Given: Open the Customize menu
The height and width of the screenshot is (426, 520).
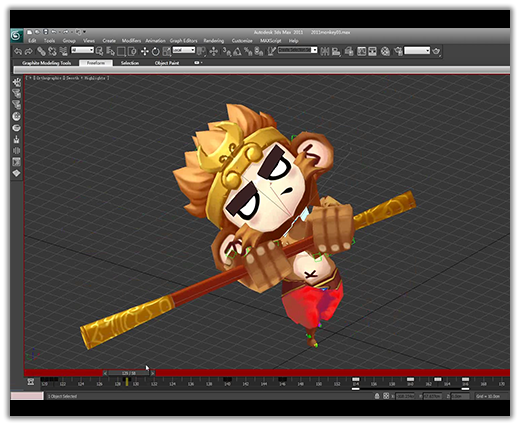Looking at the screenshot, I should pyautogui.click(x=242, y=41).
